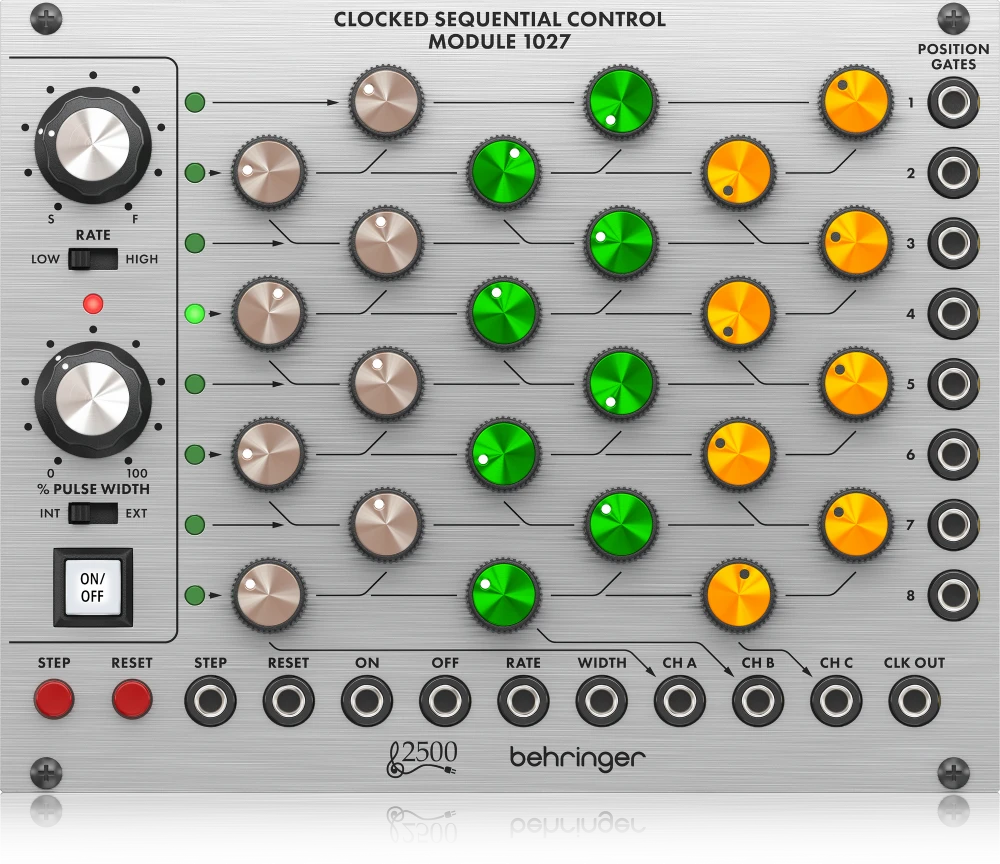
Task: Adjust step 1 silver channel A knob
Action: tap(386, 102)
